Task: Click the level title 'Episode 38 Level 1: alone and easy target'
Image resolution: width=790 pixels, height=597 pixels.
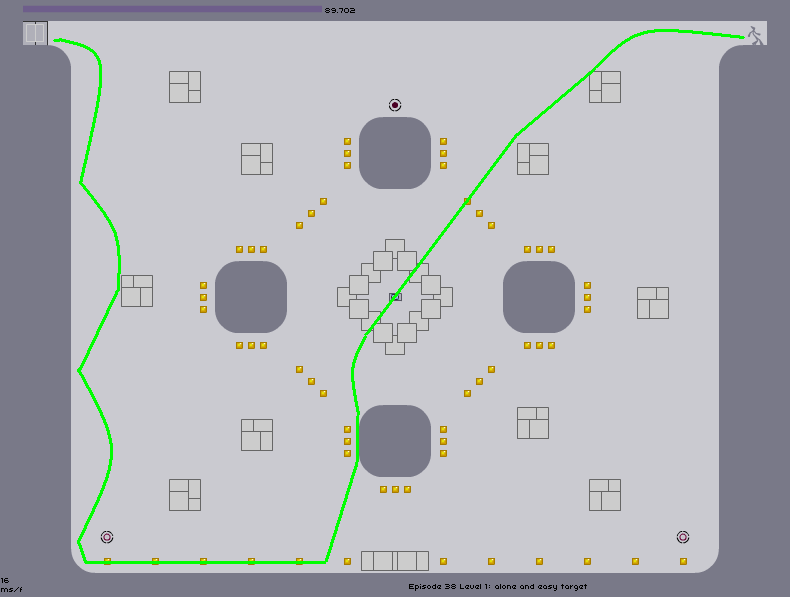Action: (x=498, y=586)
